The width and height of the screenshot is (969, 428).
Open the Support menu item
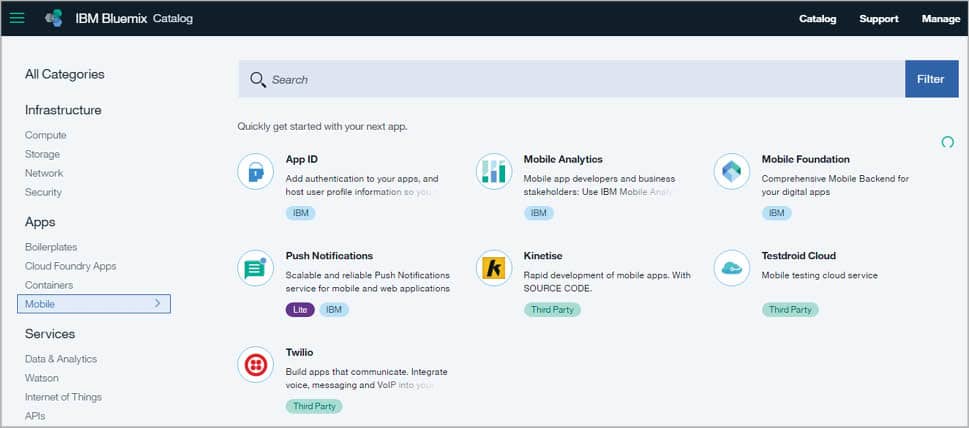[x=879, y=19]
